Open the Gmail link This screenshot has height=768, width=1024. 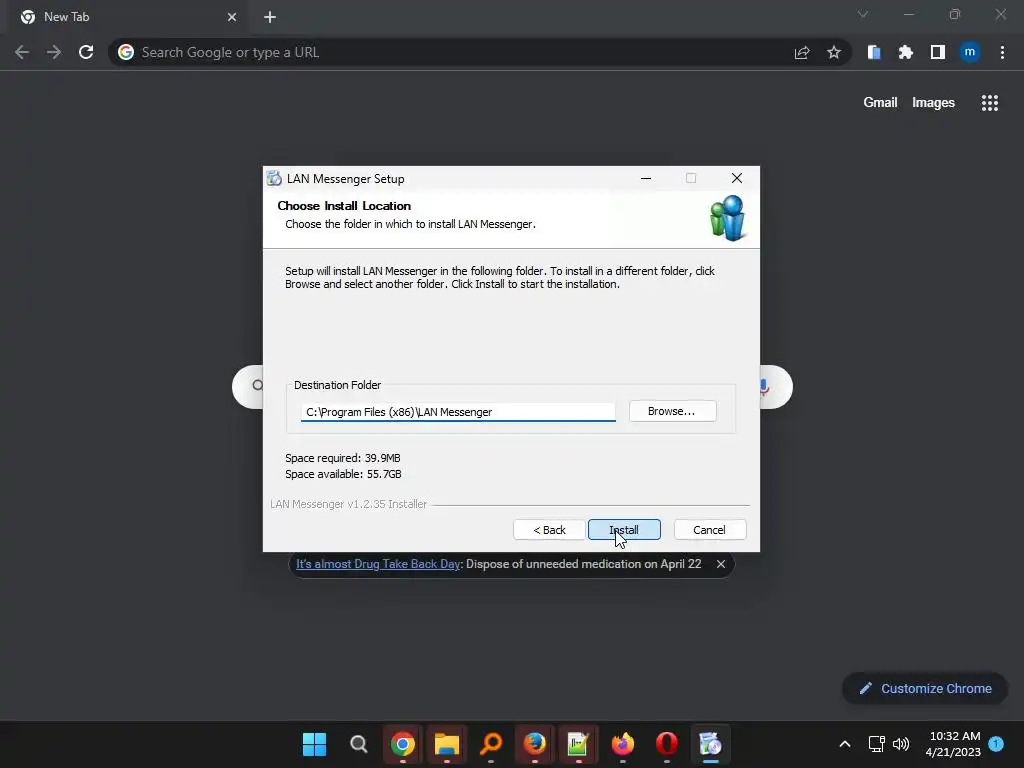tap(880, 103)
